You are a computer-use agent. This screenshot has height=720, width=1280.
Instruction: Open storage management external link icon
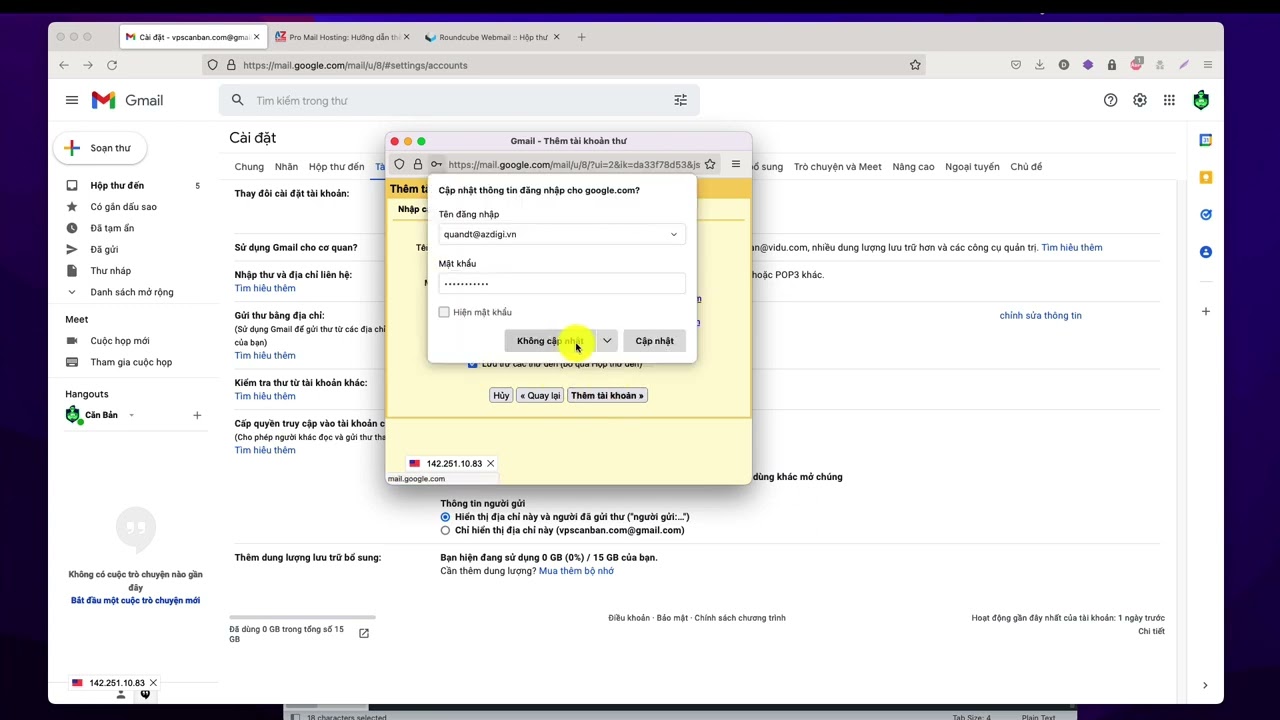click(364, 633)
